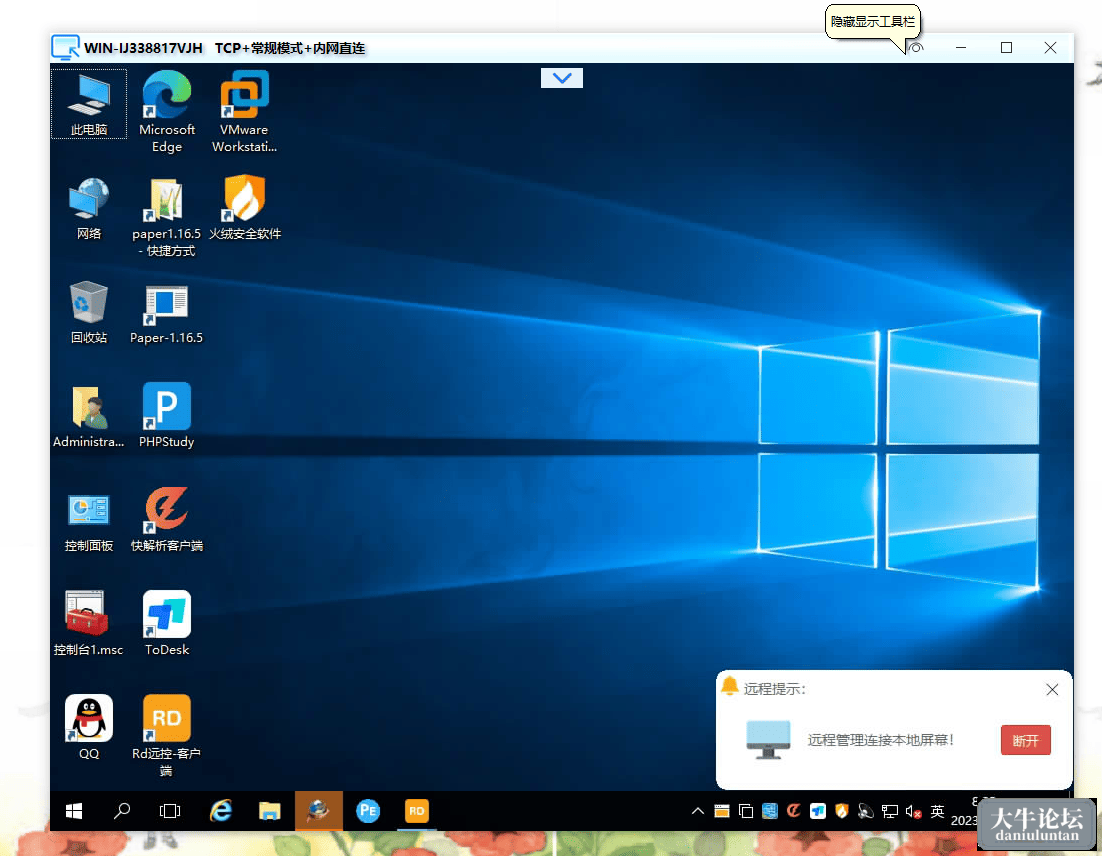This screenshot has height=856, width=1102.
Task: Close the 远程提示 notification popup
Action: pyautogui.click(x=1051, y=689)
